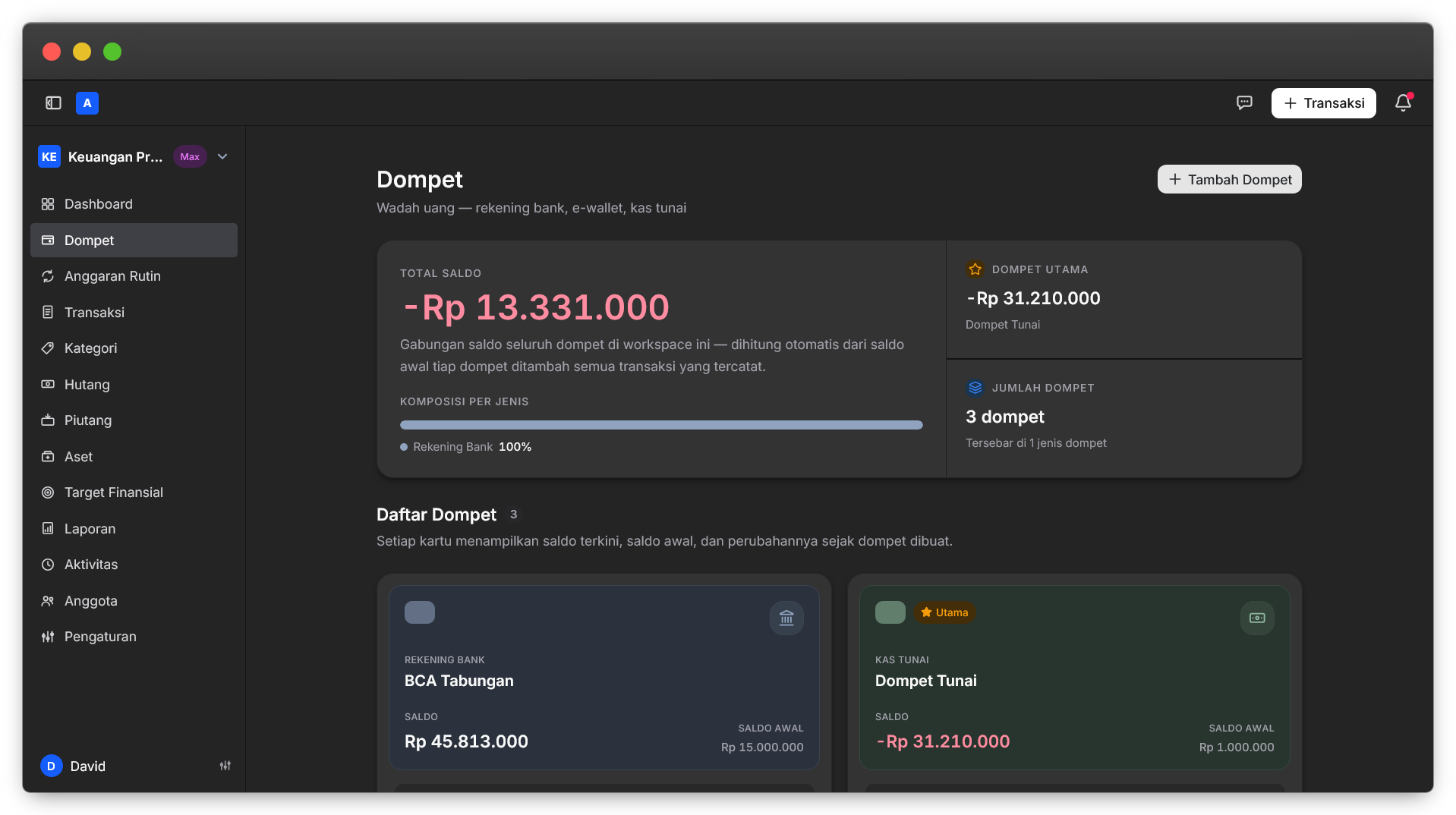Click the -Rp 31.210.000 Dompet Utama value
Viewport: 1456px width, 815px height.
(x=1033, y=298)
